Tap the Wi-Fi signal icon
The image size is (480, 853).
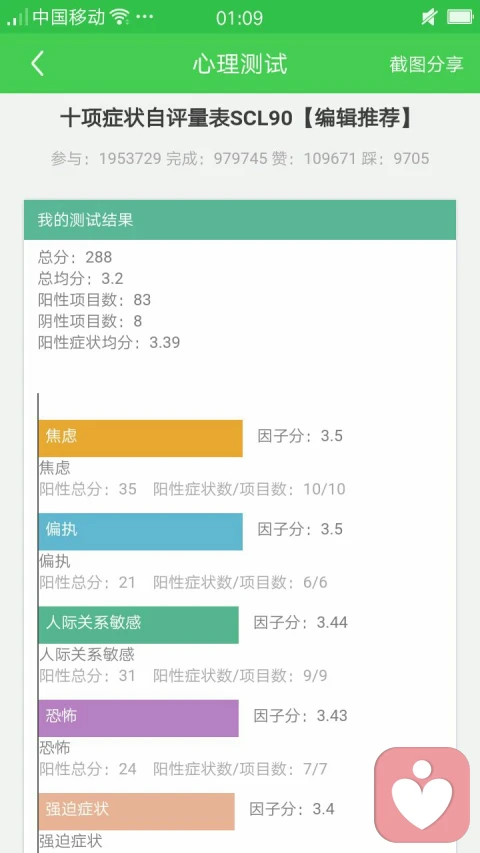pos(119,17)
